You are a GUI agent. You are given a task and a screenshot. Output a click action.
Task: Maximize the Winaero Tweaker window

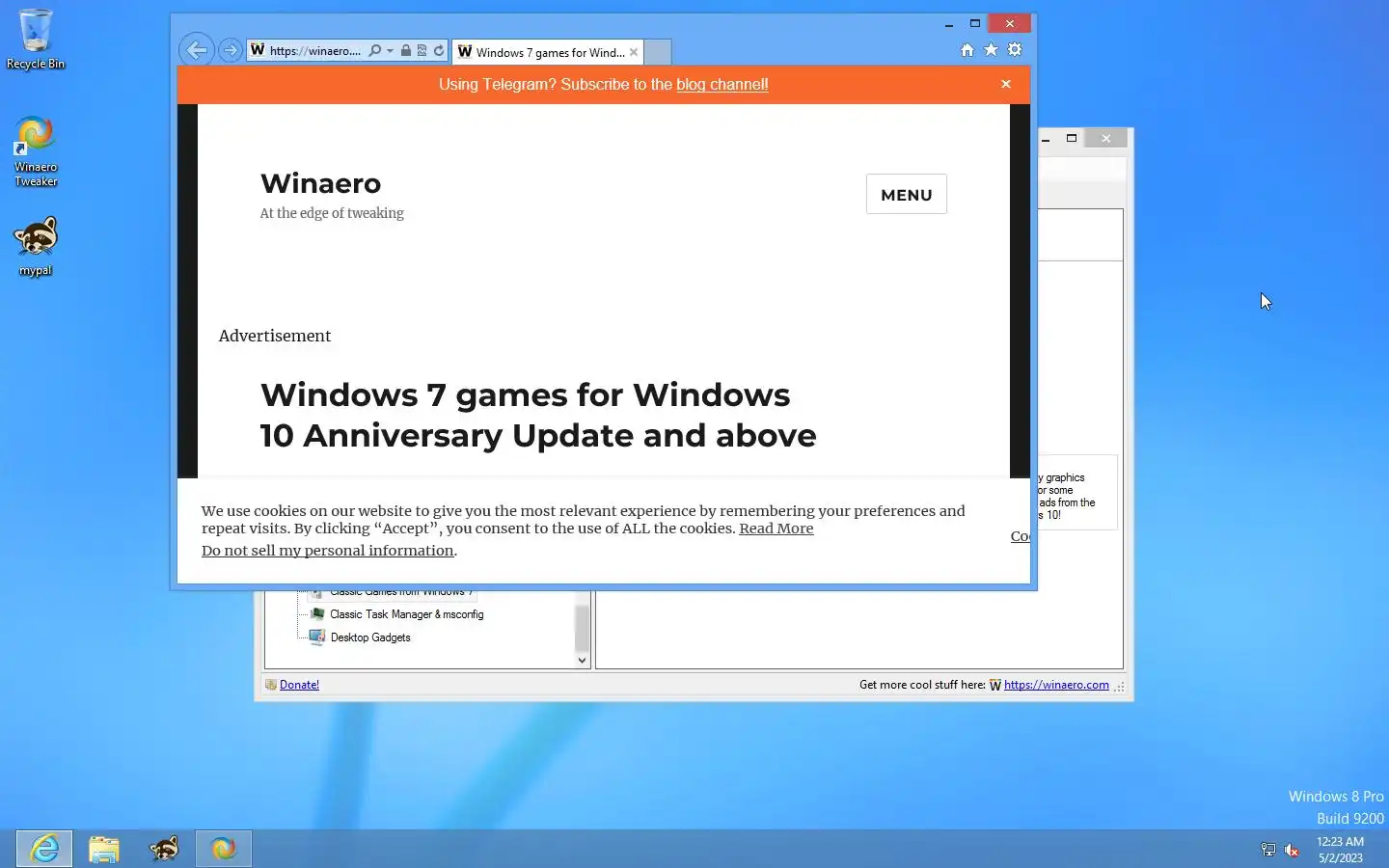click(x=1072, y=138)
